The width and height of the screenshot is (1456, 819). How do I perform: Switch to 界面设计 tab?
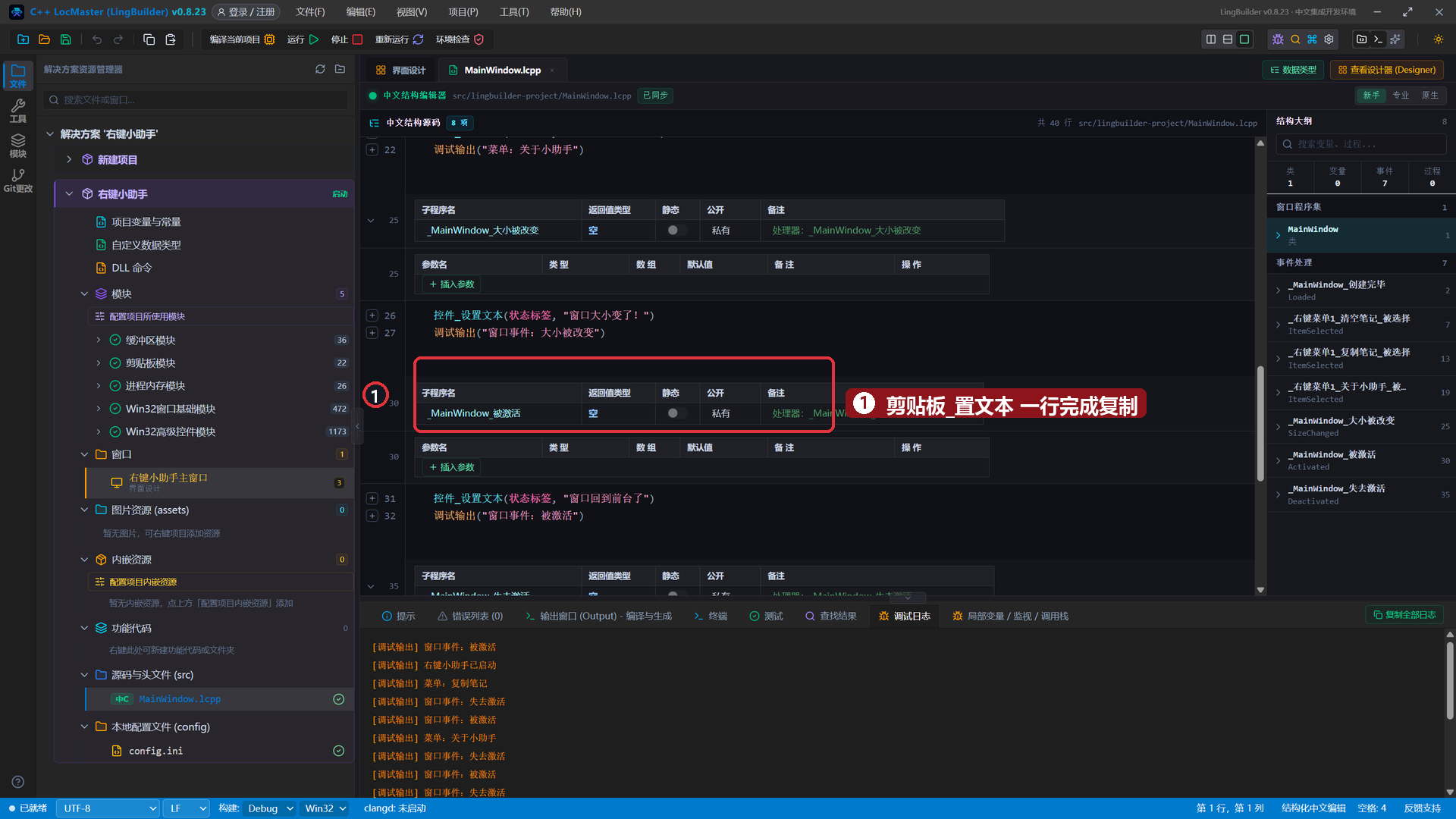coord(401,70)
